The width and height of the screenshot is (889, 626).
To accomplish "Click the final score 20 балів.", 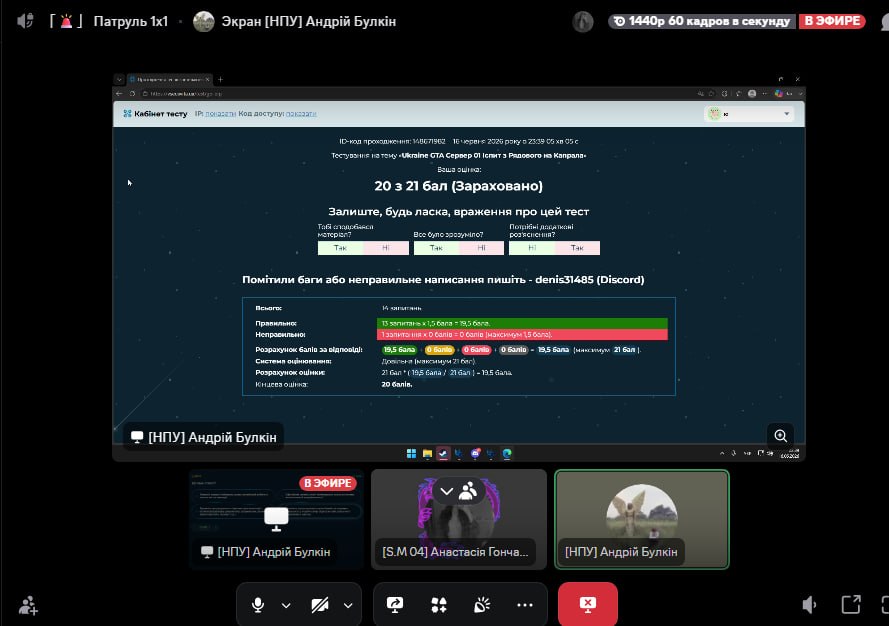I will (x=397, y=384).
